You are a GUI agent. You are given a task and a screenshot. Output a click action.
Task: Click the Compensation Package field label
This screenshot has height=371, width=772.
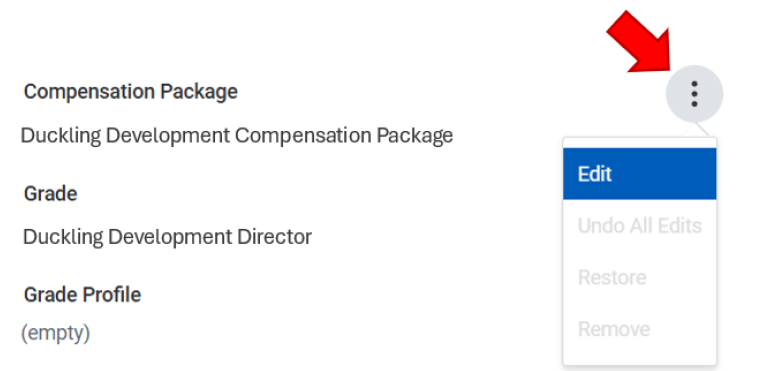coord(131,92)
